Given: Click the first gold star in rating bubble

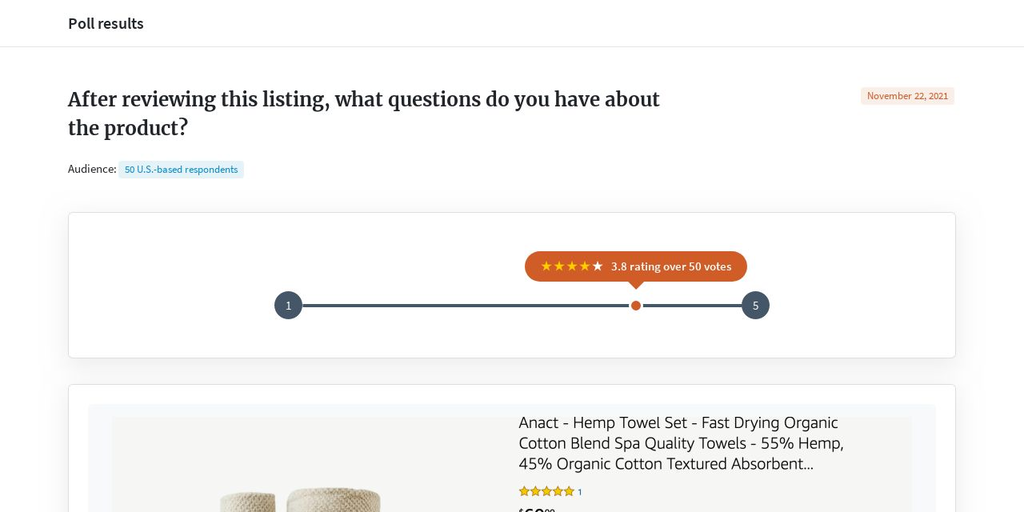Looking at the screenshot, I should tap(547, 266).
